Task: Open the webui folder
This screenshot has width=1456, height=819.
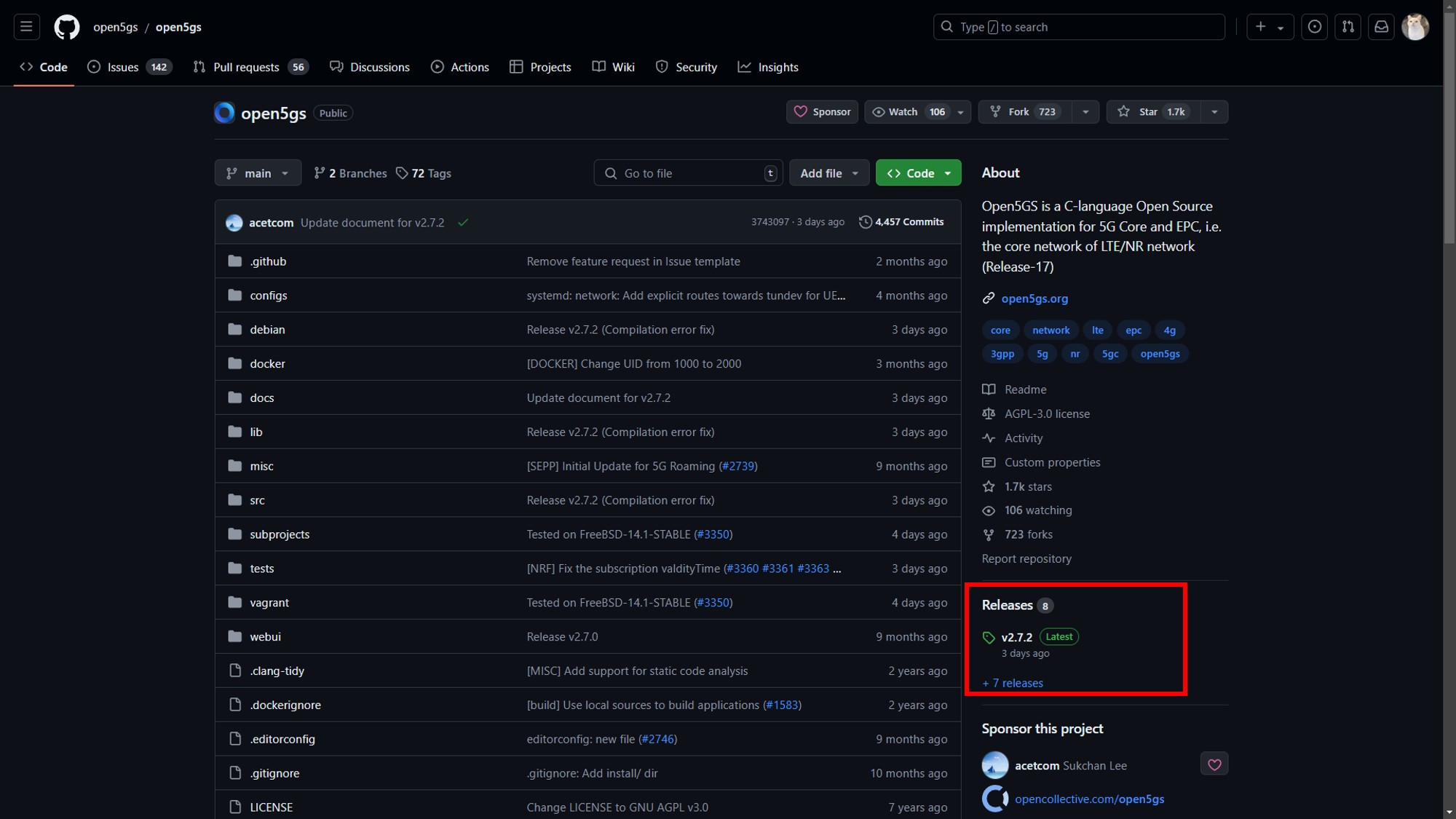Action: (x=265, y=637)
